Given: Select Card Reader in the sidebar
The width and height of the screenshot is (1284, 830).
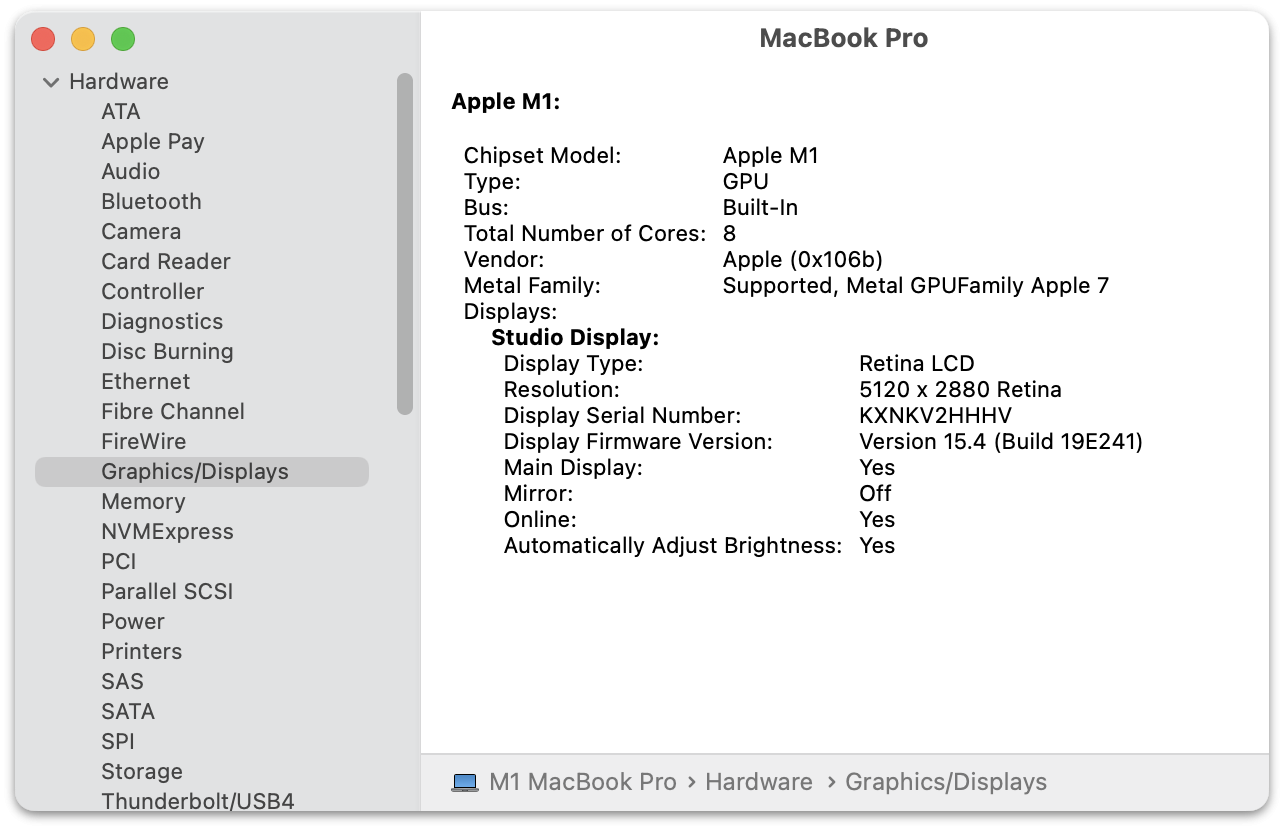Looking at the screenshot, I should tap(165, 261).
